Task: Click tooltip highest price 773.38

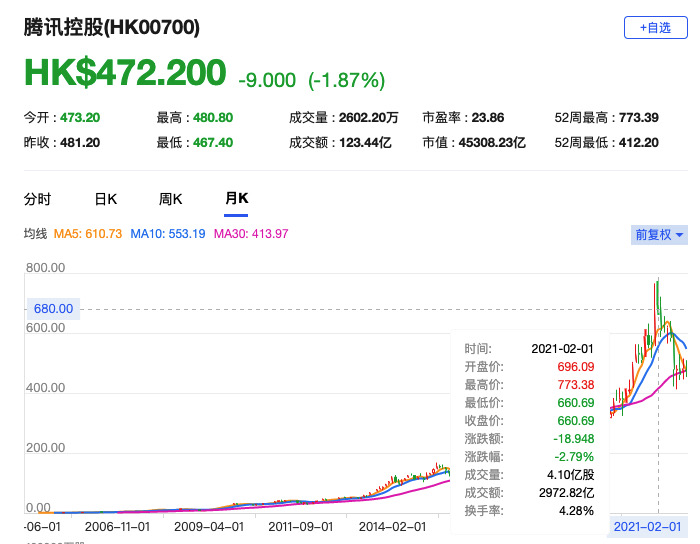Action: (x=576, y=385)
